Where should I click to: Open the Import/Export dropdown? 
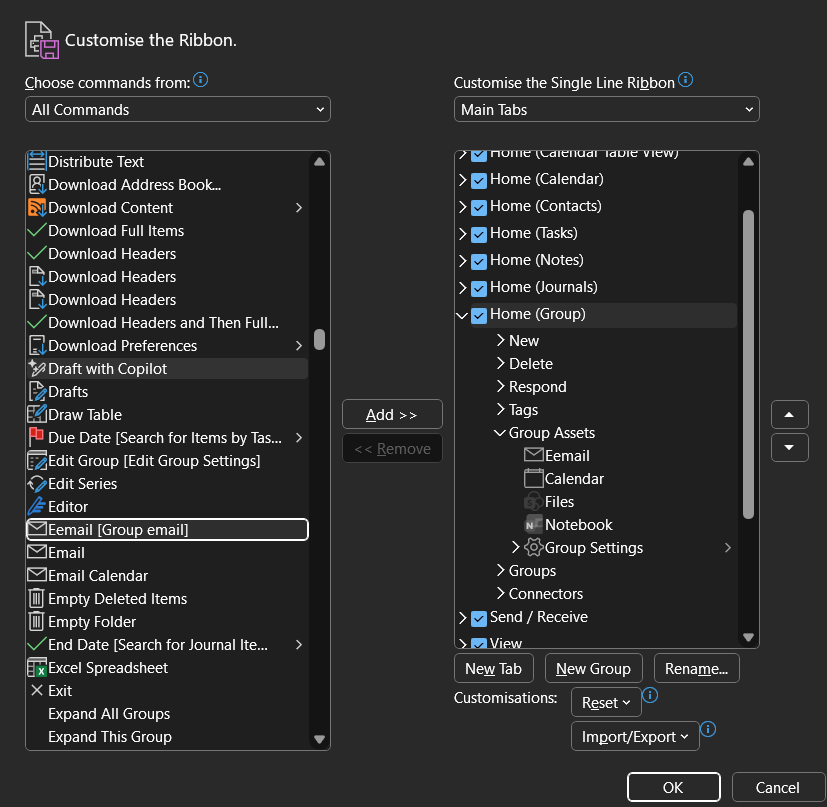point(635,736)
